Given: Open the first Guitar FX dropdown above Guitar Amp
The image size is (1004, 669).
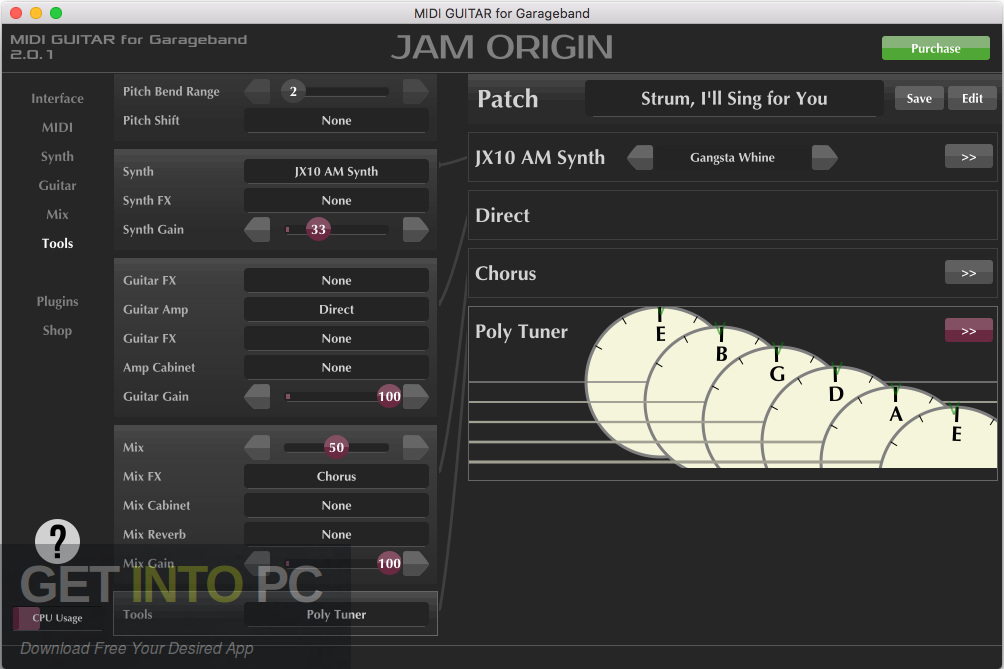Looking at the screenshot, I should point(336,280).
